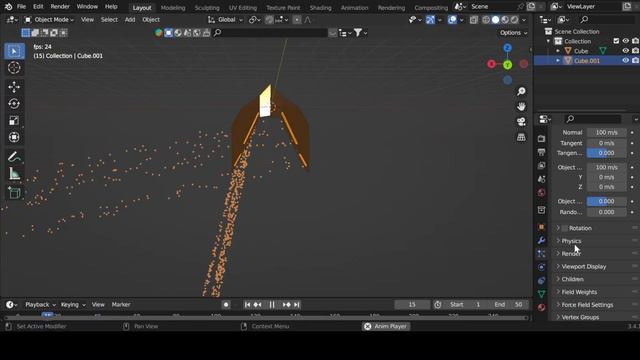The width and height of the screenshot is (640, 360).
Task: Switch to the Shading workspace tab
Action: 320,7
